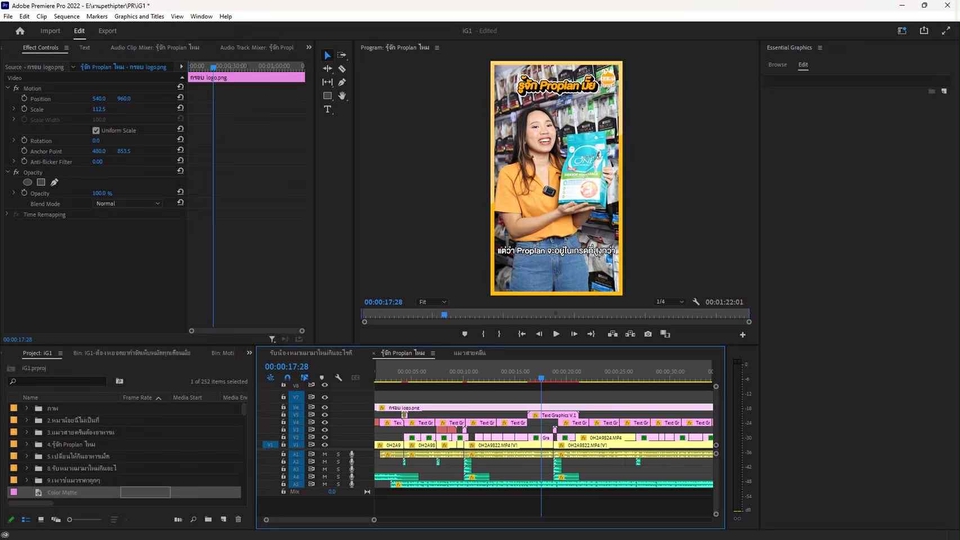The height and width of the screenshot is (540, 960).
Task: Click the Extract button in Program monitor
Action: (630, 334)
